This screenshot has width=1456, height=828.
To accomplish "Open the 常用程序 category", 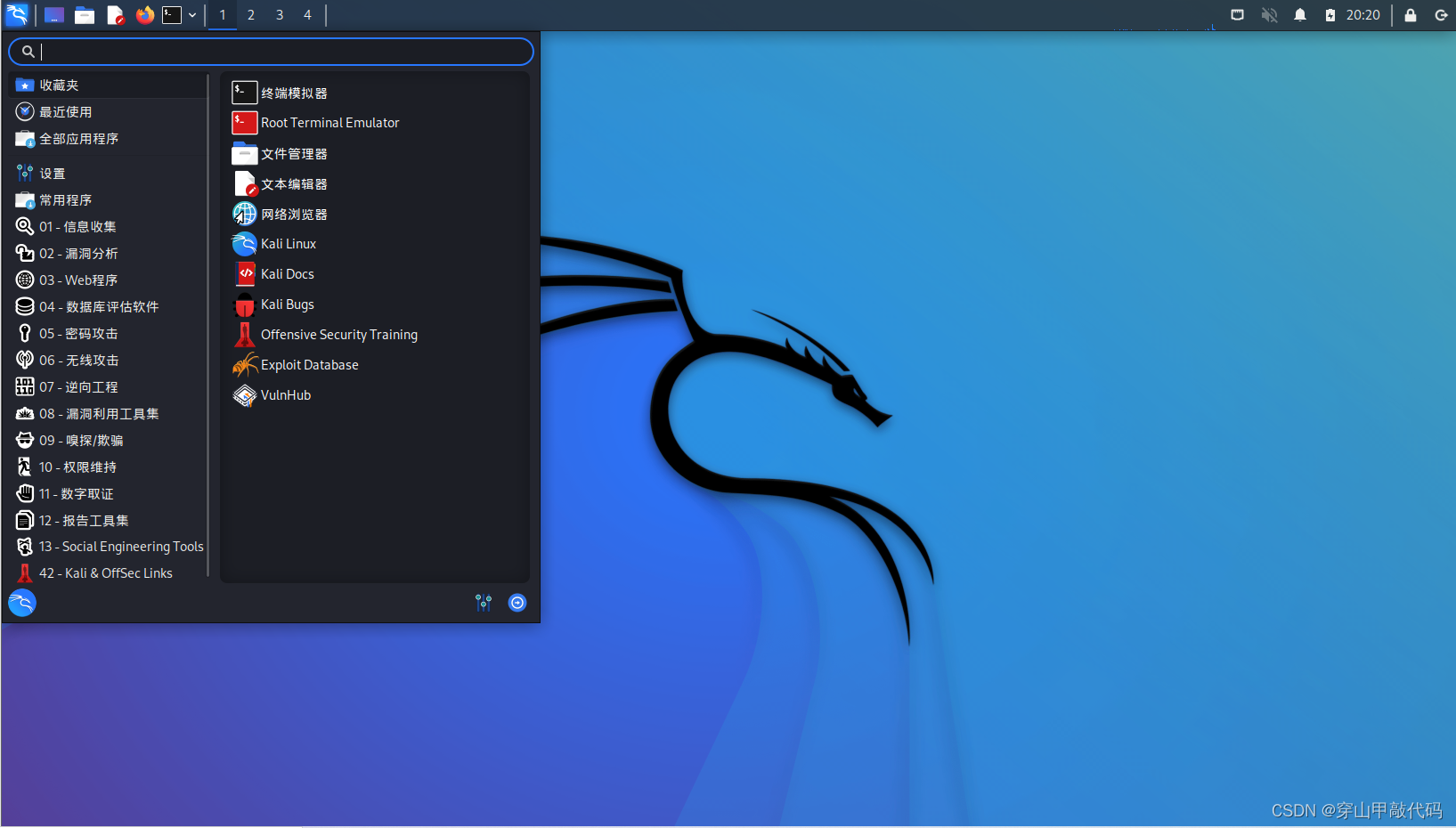I will 108,200.
